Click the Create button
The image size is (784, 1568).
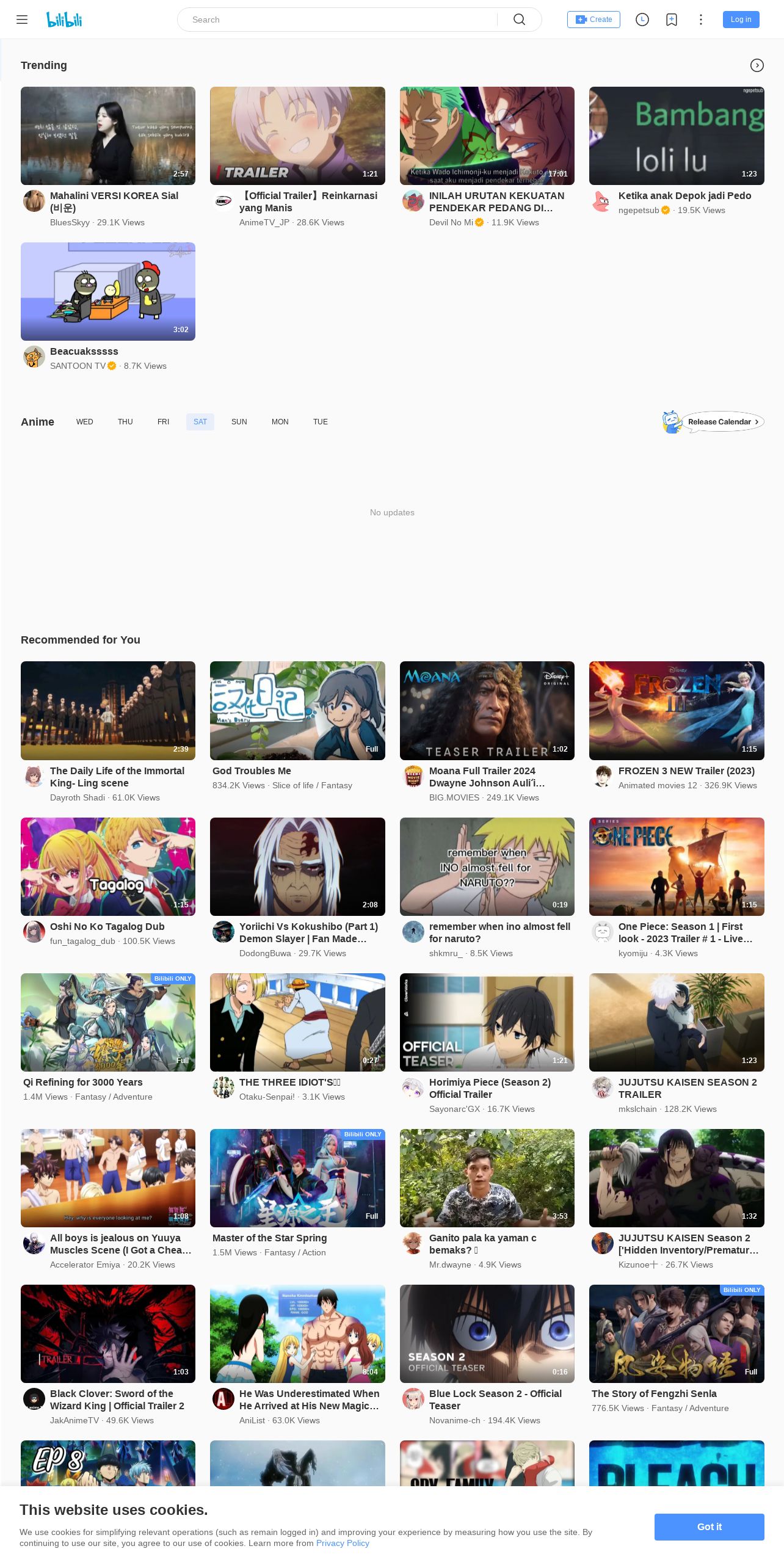click(593, 20)
